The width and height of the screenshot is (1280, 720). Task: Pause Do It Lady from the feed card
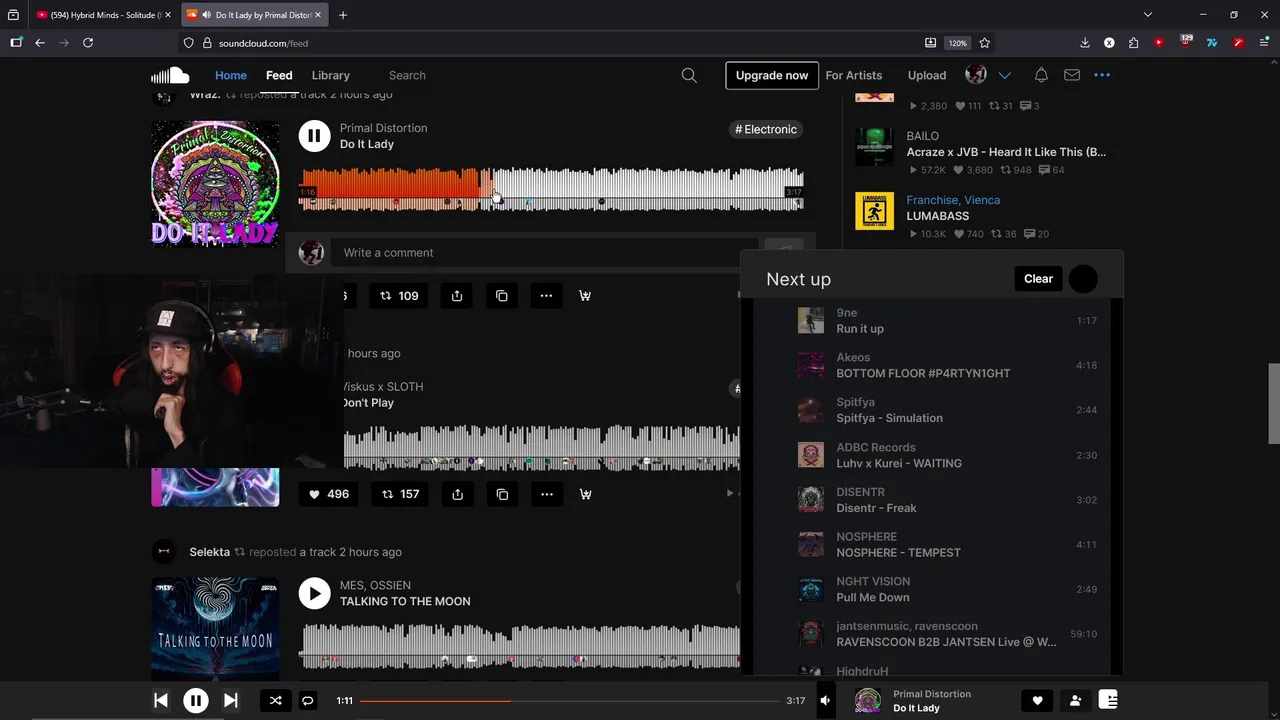(314, 136)
